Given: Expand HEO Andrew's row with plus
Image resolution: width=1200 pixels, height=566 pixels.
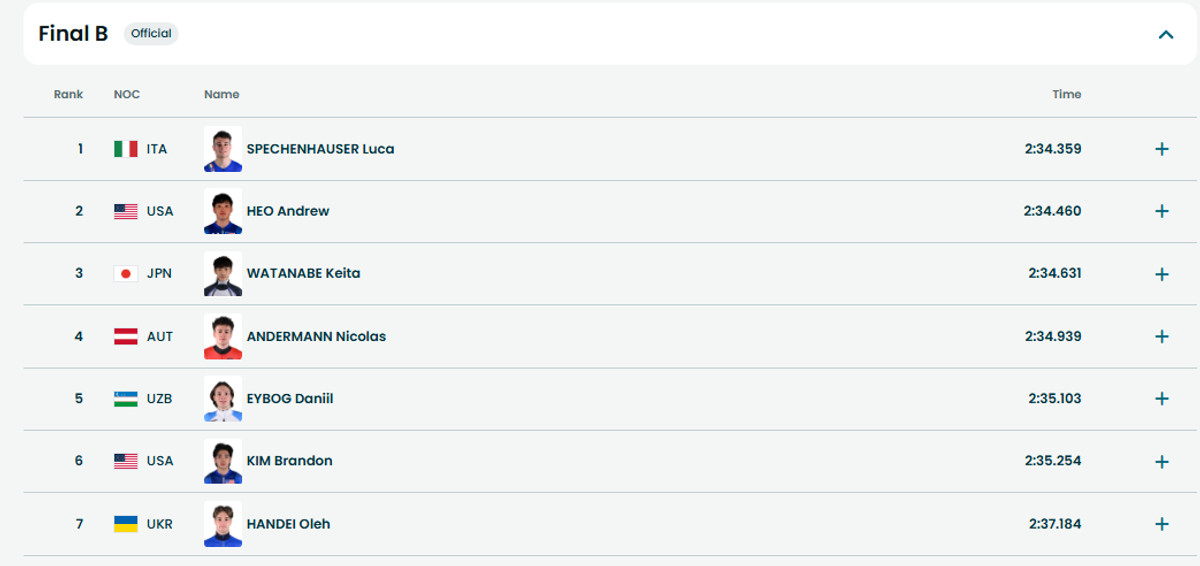Looking at the screenshot, I should [1162, 211].
